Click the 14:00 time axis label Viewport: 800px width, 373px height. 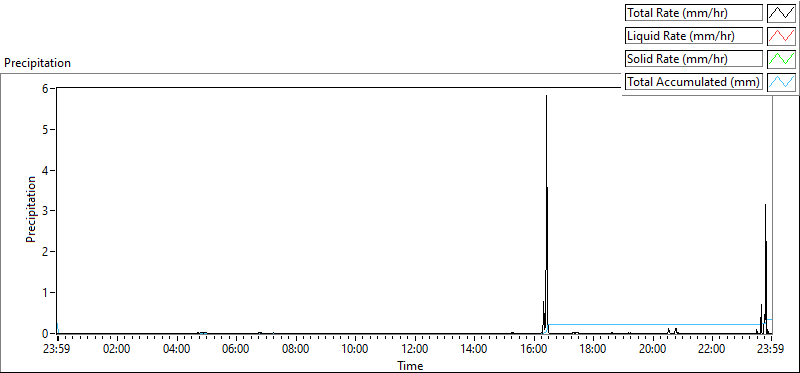(x=474, y=350)
